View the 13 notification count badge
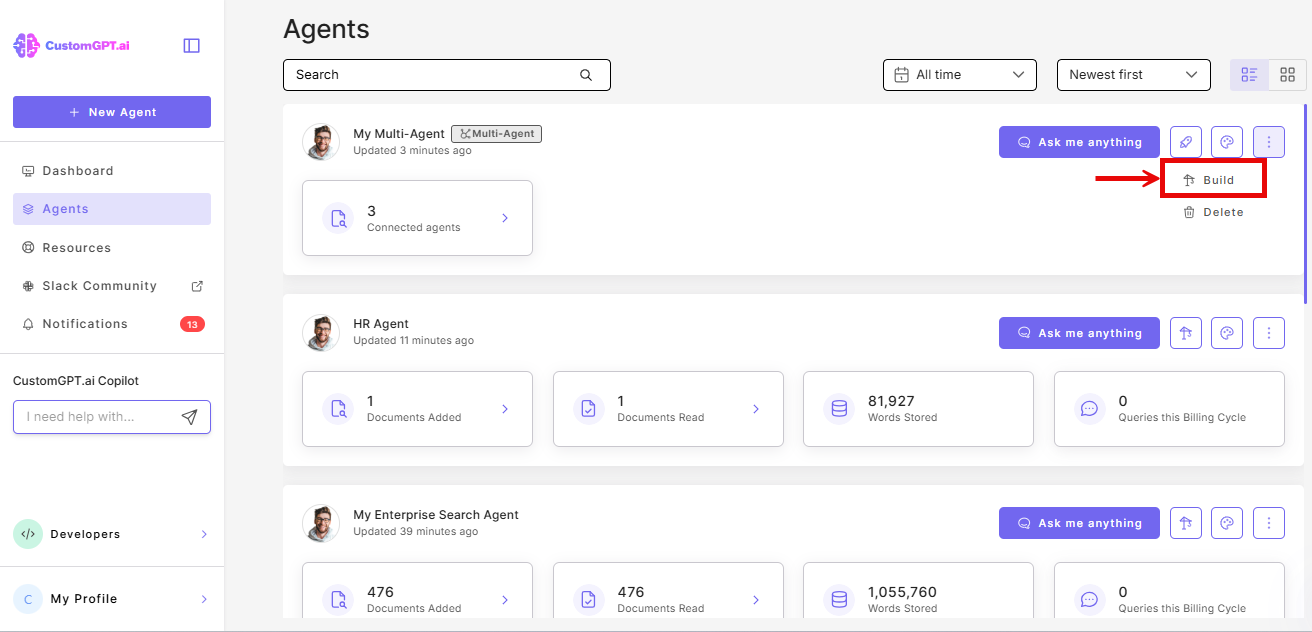The image size is (1312, 632). 191,323
